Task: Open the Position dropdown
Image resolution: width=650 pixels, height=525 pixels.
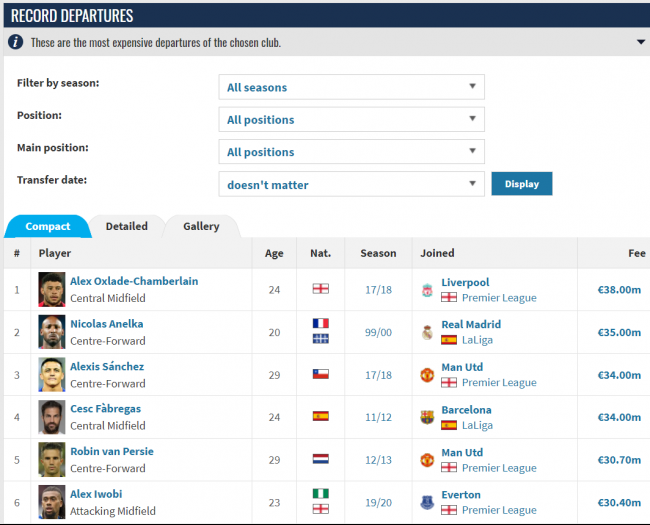Action: click(x=352, y=119)
